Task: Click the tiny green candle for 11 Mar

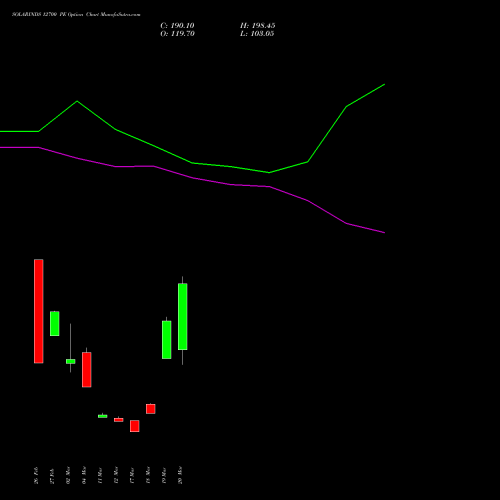Action: (103, 416)
